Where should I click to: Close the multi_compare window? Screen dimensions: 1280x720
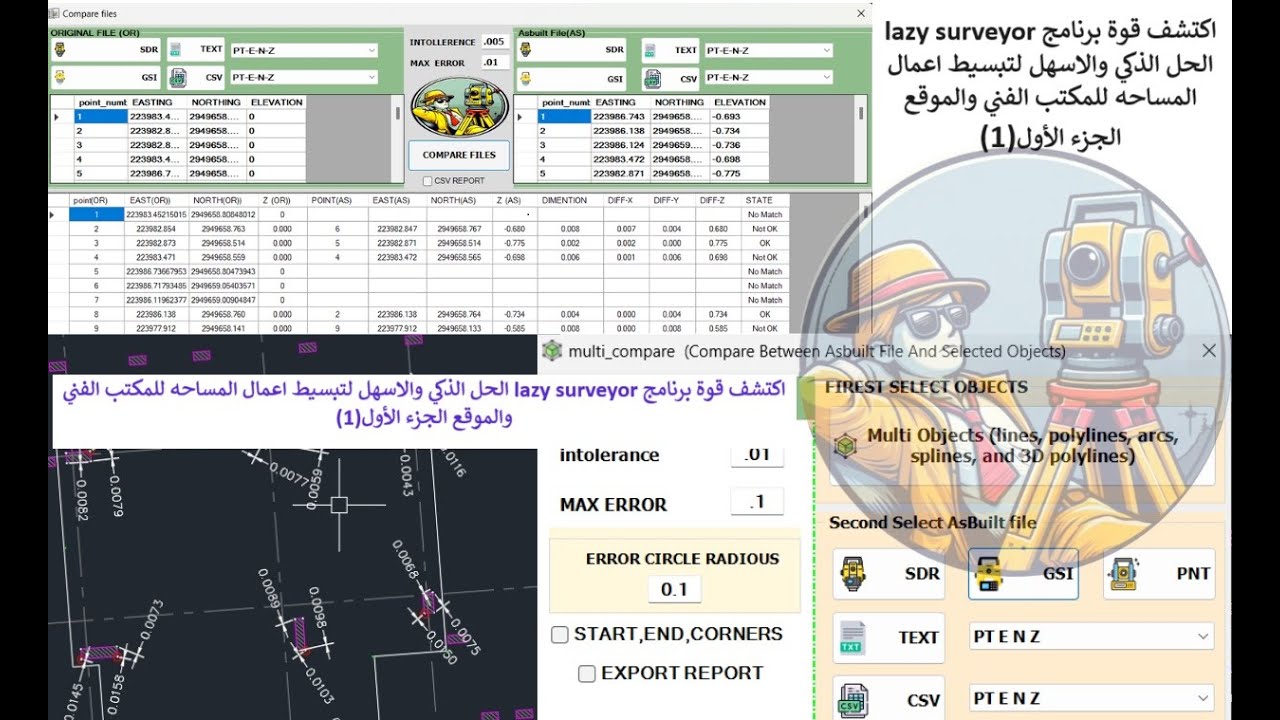[1209, 351]
